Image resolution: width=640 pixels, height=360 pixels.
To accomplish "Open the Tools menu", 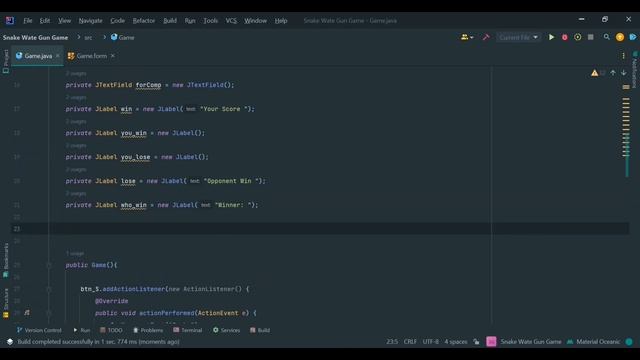I will click(x=210, y=20).
